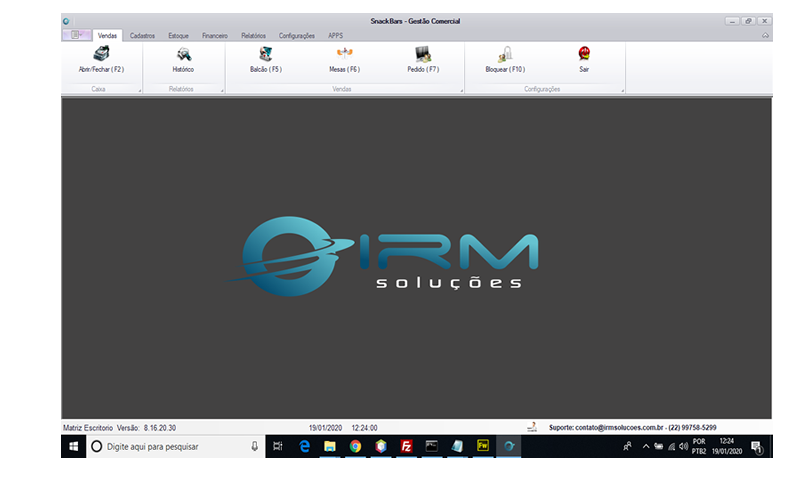Launch Microsoft Edge from taskbar
The image size is (800, 500).
click(x=305, y=446)
